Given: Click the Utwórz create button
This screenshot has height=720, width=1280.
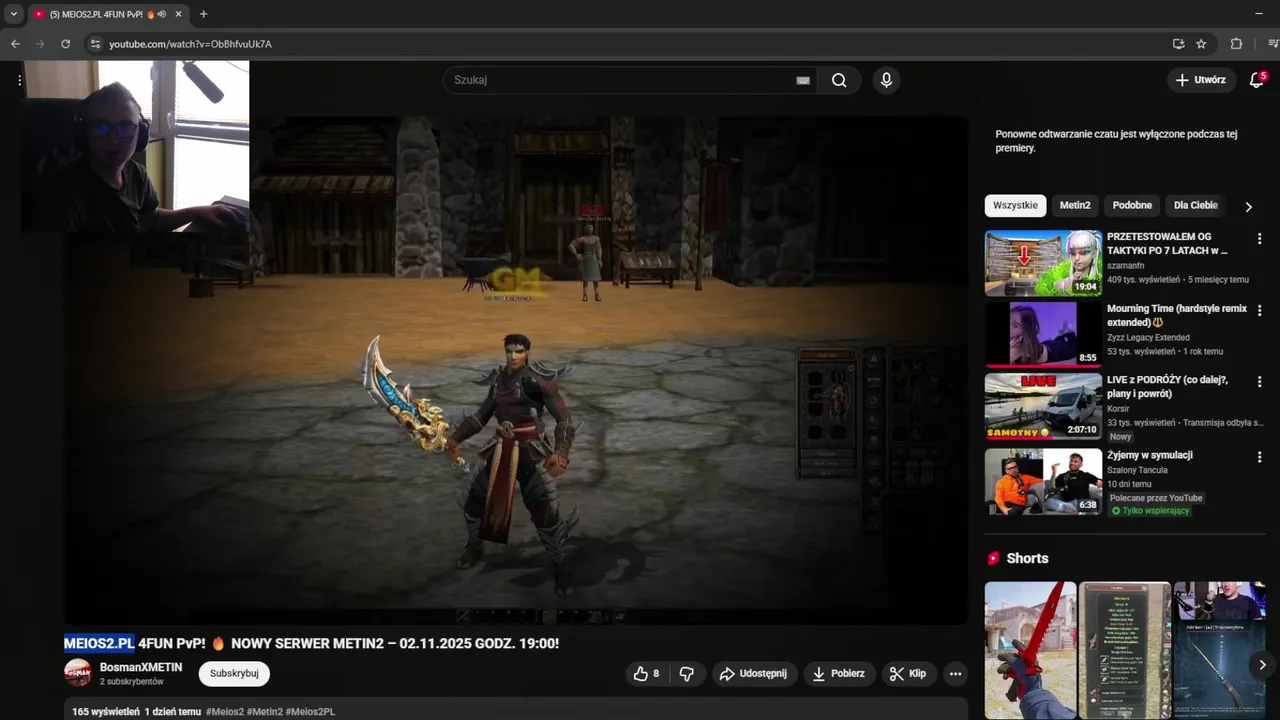Looking at the screenshot, I should [x=1200, y=80].
